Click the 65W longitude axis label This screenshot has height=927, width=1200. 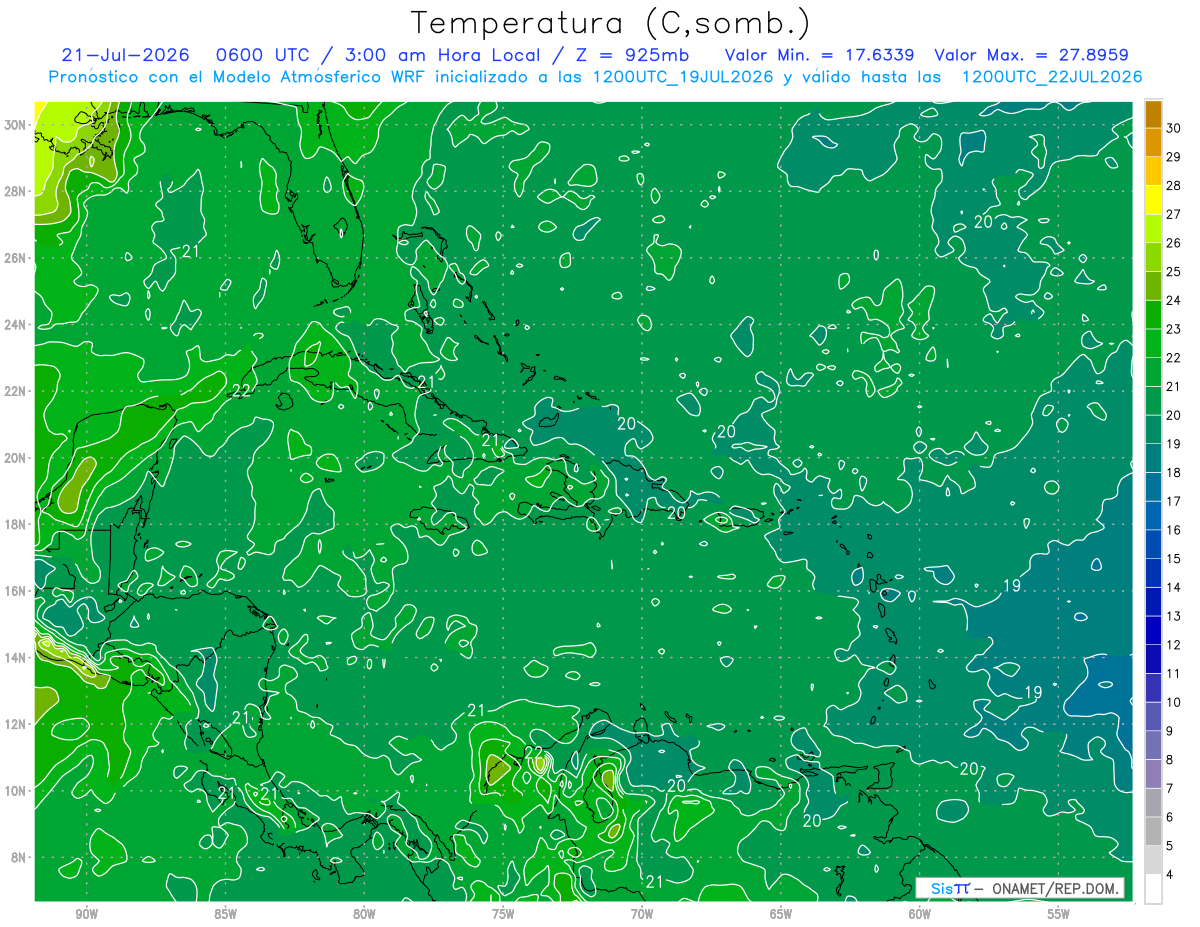click(781, 914)
